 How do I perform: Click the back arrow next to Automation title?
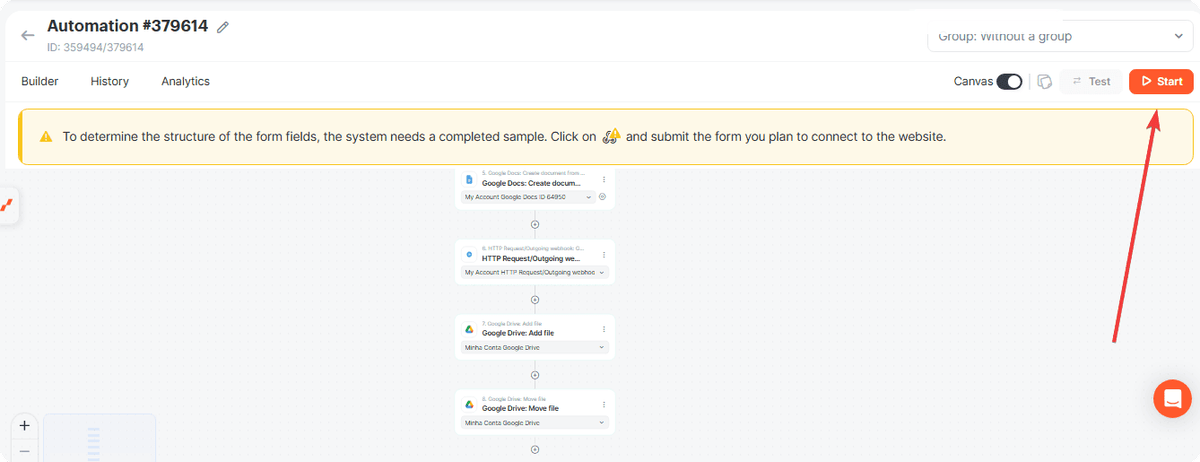tap(28, 35)
